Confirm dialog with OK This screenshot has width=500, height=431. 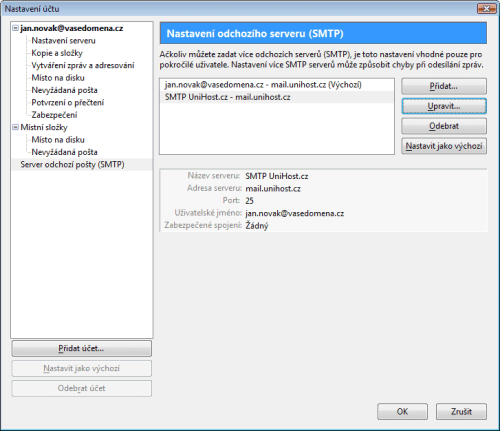coord(402,412)
